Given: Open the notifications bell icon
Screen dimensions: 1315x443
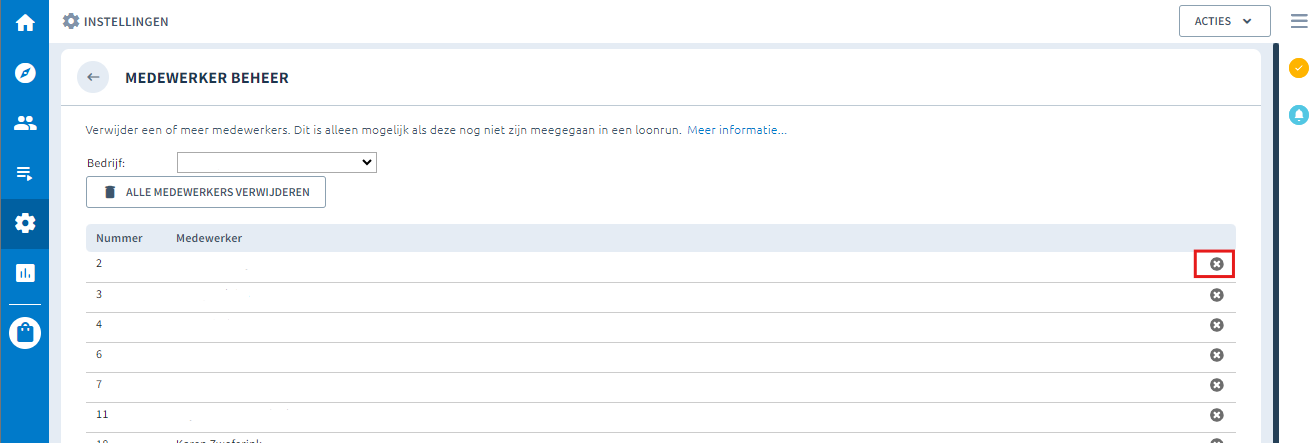Looking at the screenshot, I should click(x=1298, y=115).
